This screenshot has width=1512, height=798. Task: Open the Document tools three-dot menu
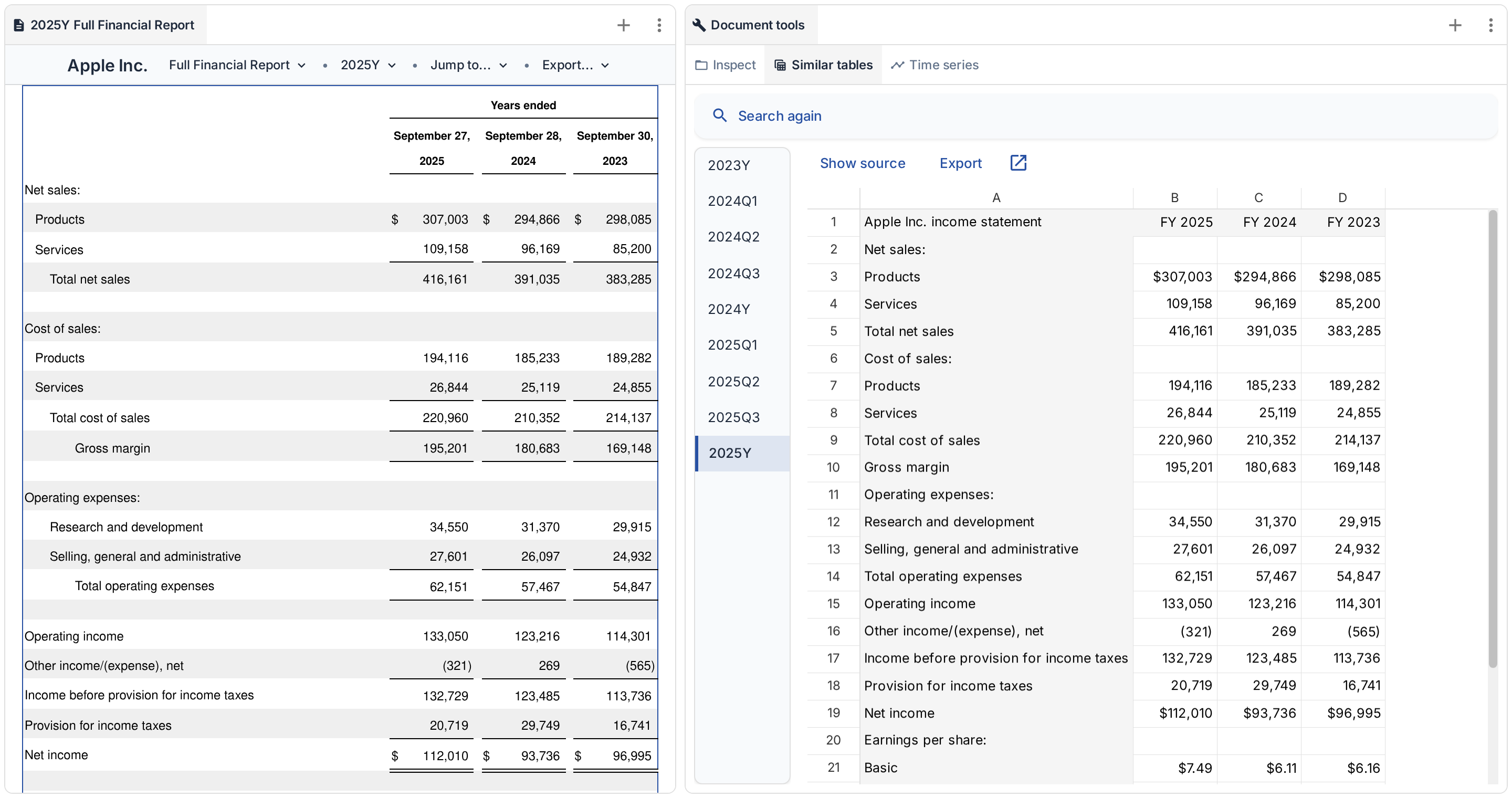pos(1491,25)
